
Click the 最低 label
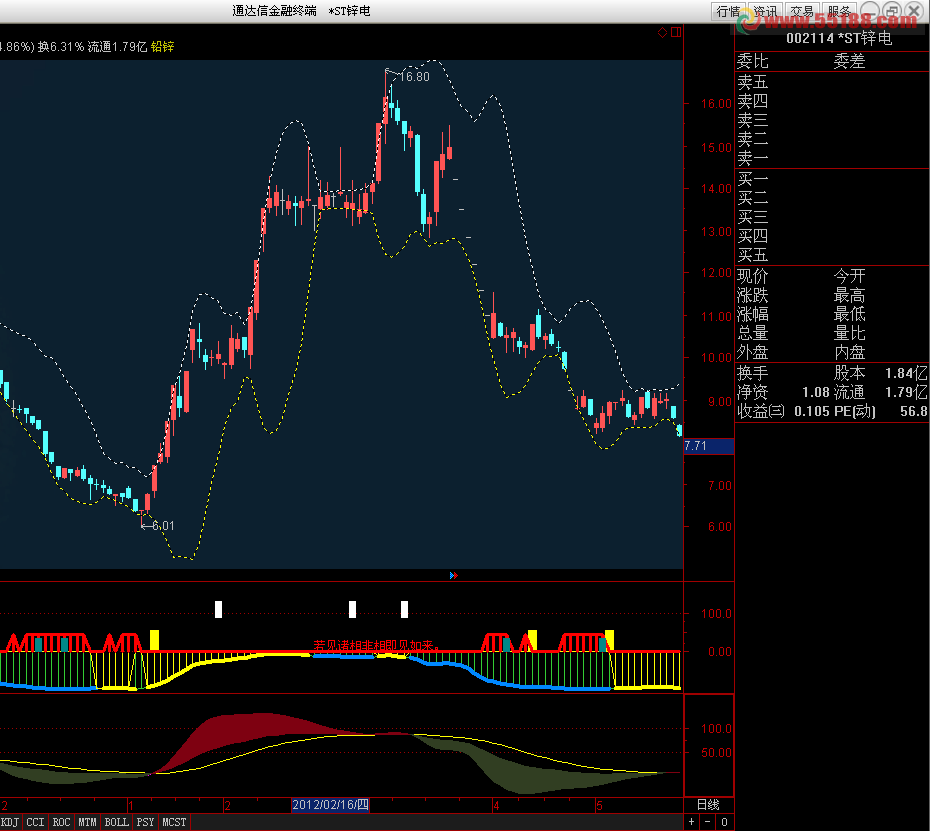click(x=849, y=314)
